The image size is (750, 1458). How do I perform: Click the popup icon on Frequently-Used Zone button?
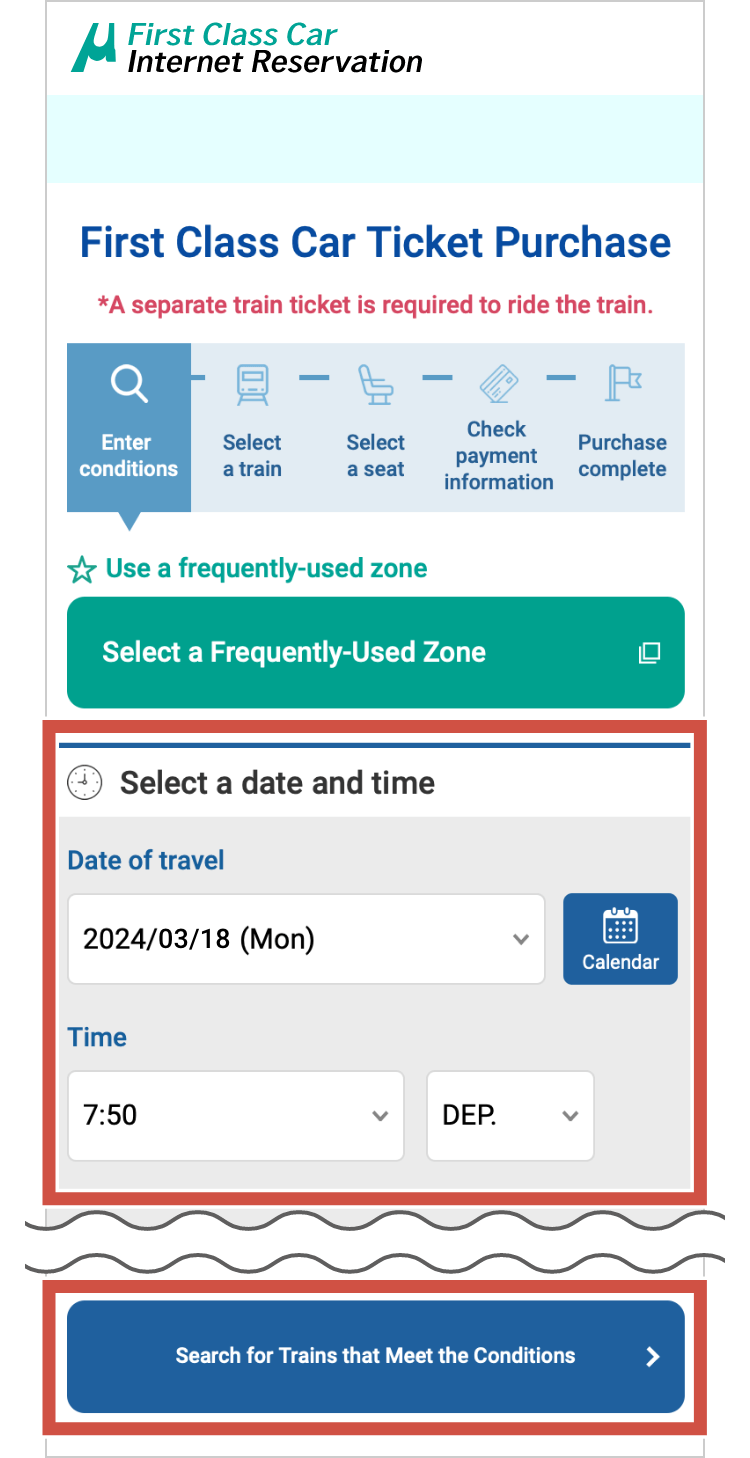(x=650, y=653)
